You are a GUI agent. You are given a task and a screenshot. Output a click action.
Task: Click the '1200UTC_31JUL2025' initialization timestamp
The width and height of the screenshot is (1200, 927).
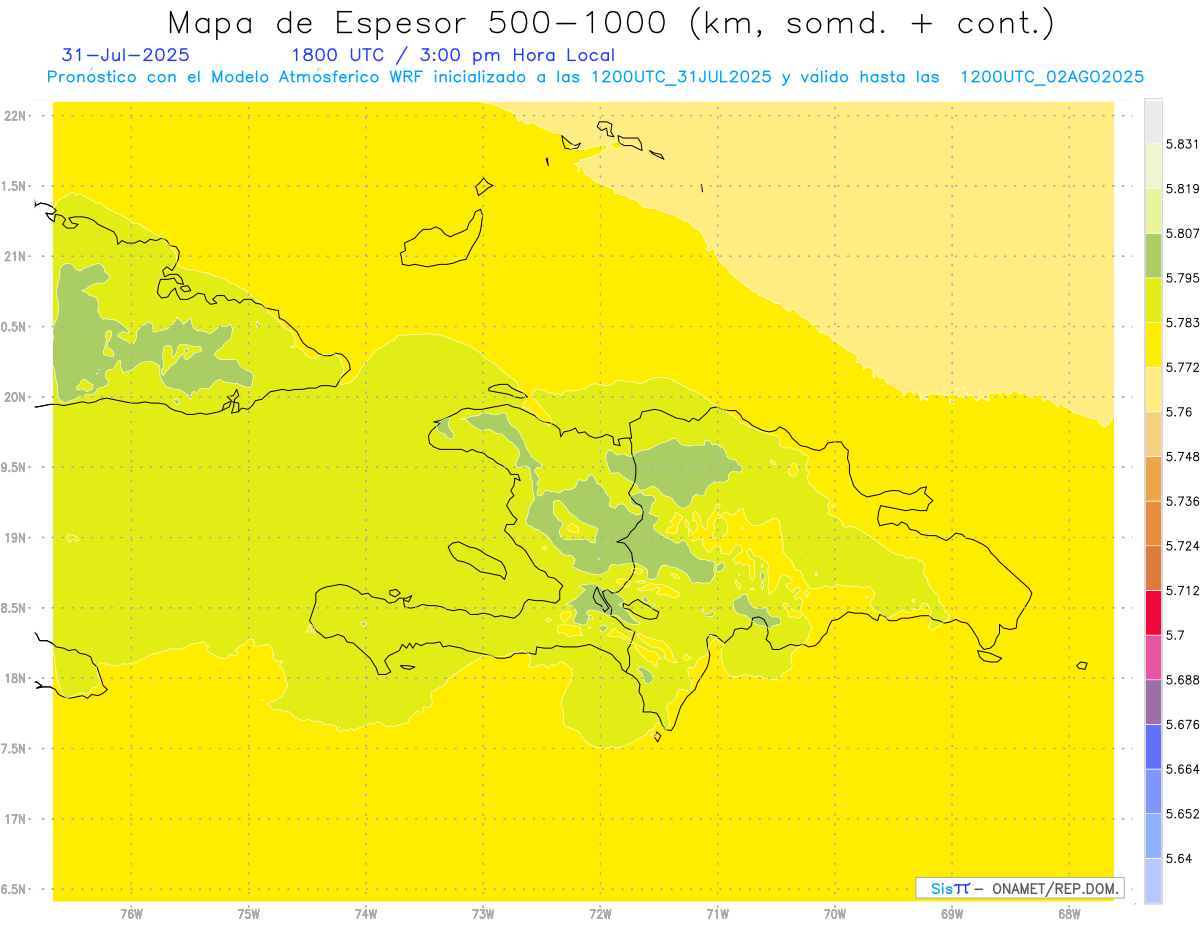tap(681, 77)
